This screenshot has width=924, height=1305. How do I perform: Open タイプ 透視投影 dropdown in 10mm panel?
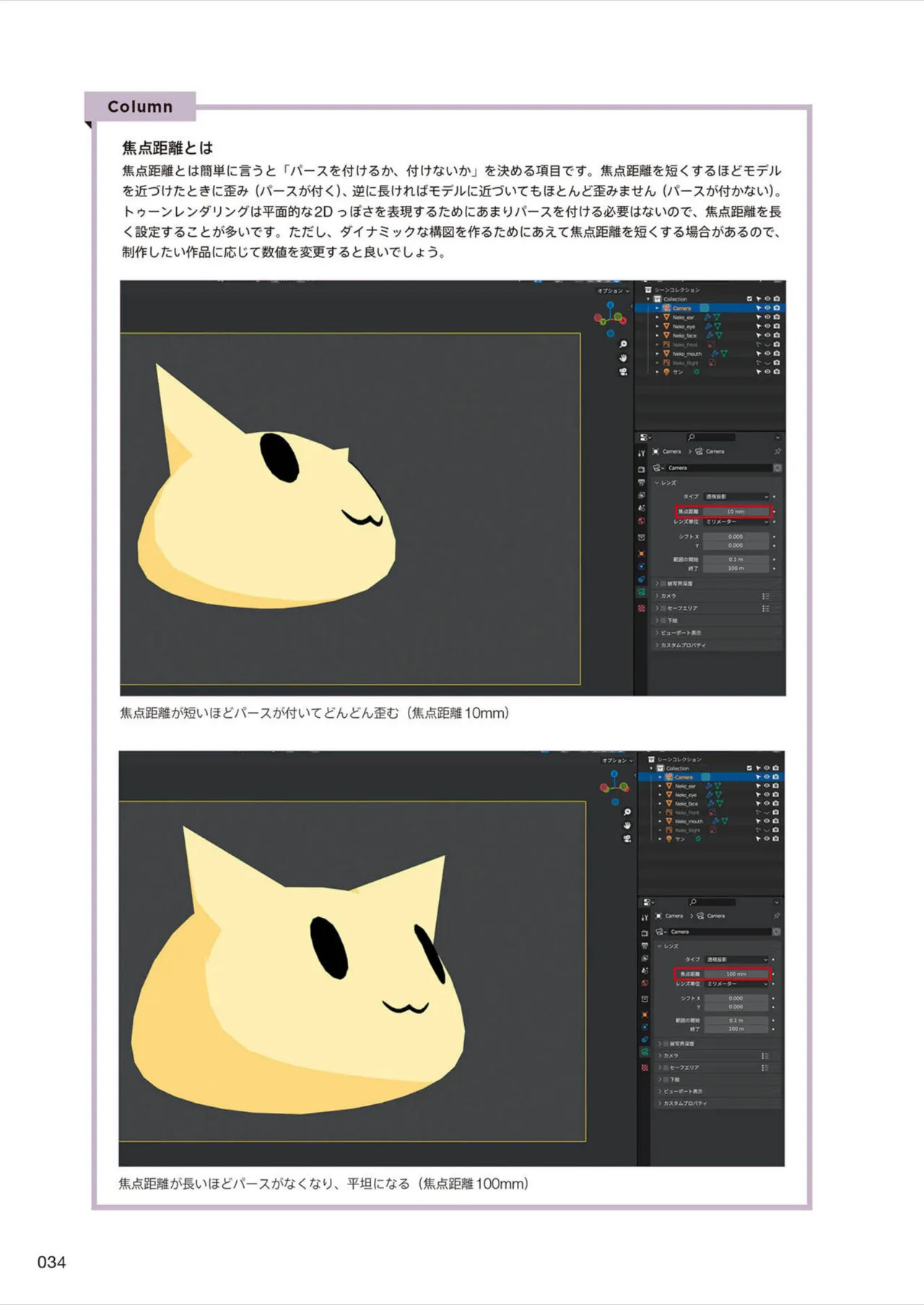coord(736,497)
